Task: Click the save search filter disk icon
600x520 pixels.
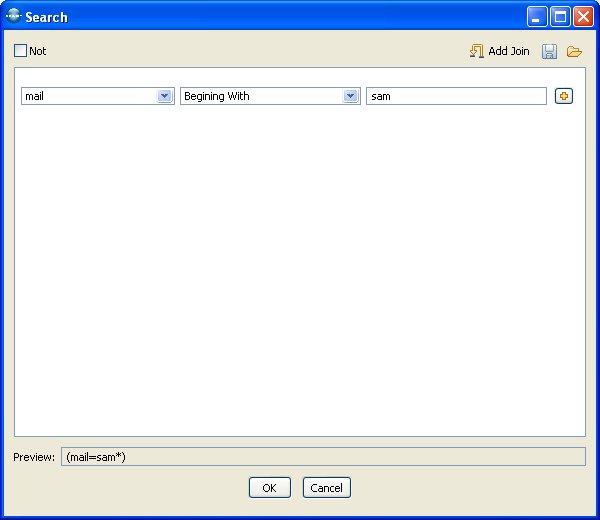Action: [x=550, y=51]
